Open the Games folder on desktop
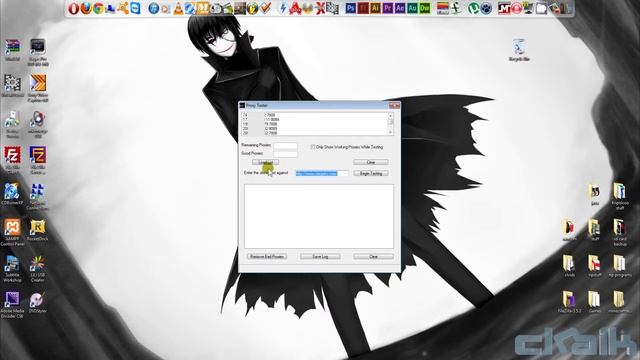This screenshot has height=360, width=640. click(x=595, y=302)
